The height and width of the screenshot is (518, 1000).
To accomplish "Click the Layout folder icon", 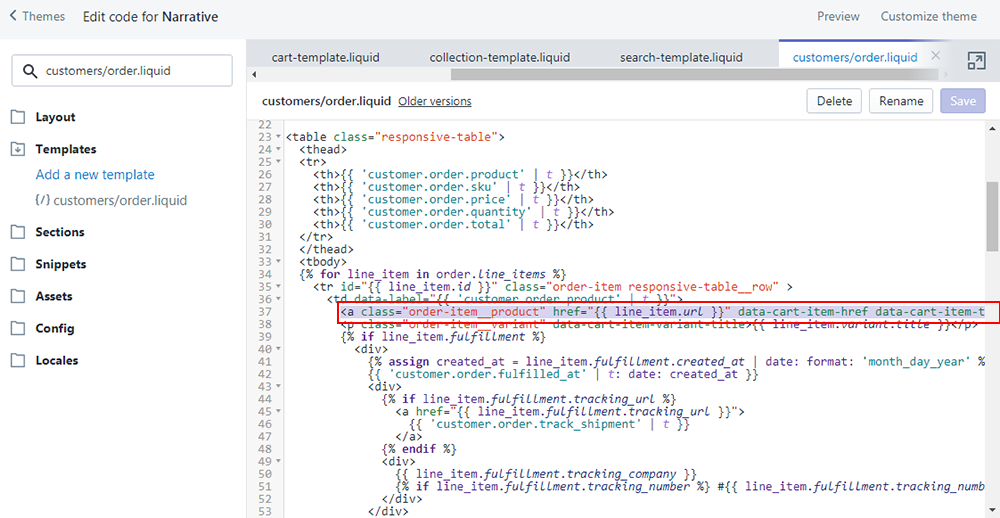I will click(x=17, y=117).
